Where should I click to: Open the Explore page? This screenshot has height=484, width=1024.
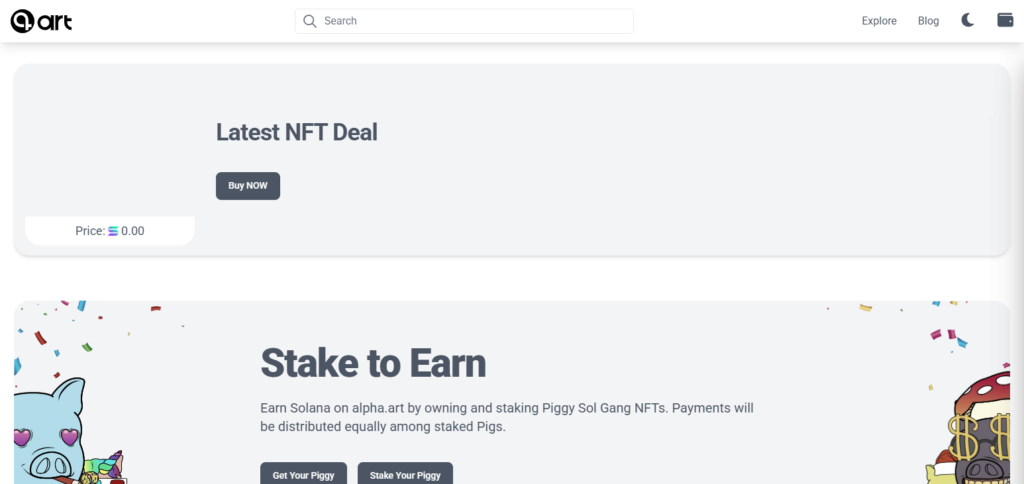pos(879,21)
